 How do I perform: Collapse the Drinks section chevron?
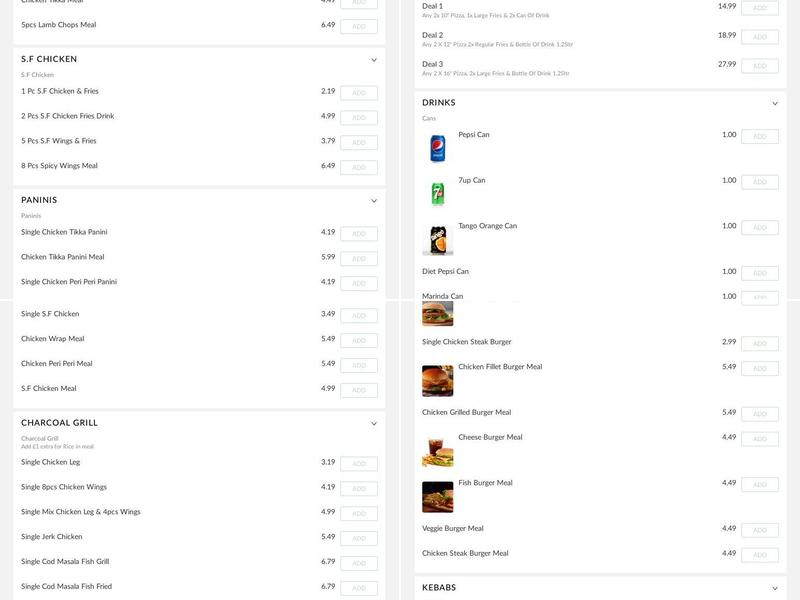click(775, 103)
